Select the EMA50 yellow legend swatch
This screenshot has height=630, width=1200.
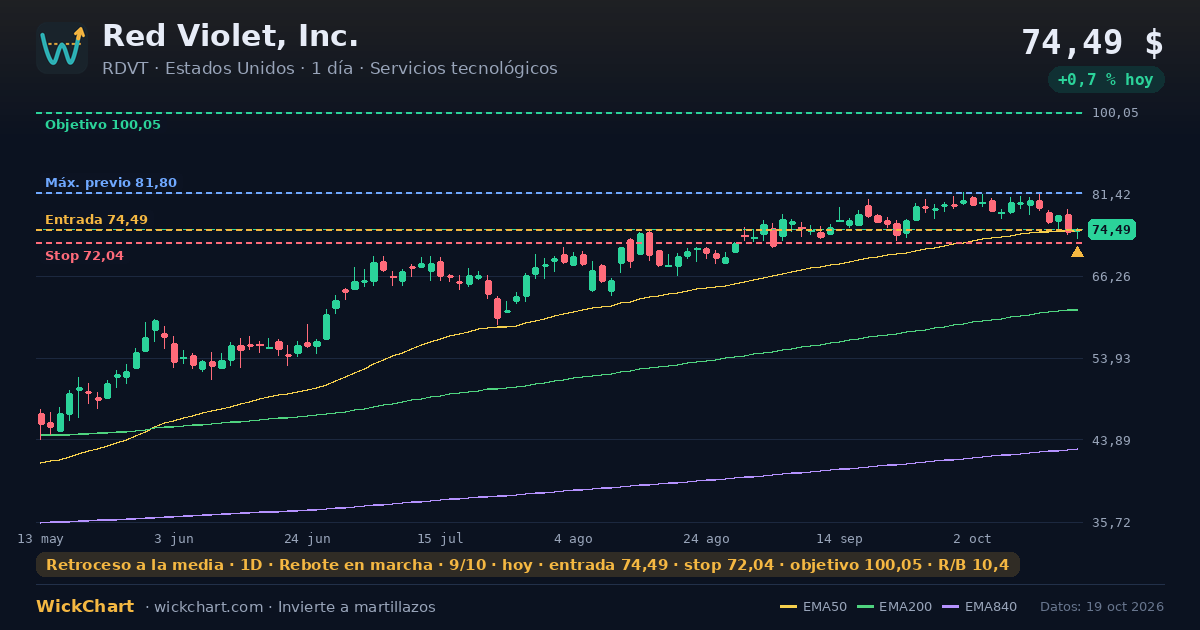pos(788,607)
